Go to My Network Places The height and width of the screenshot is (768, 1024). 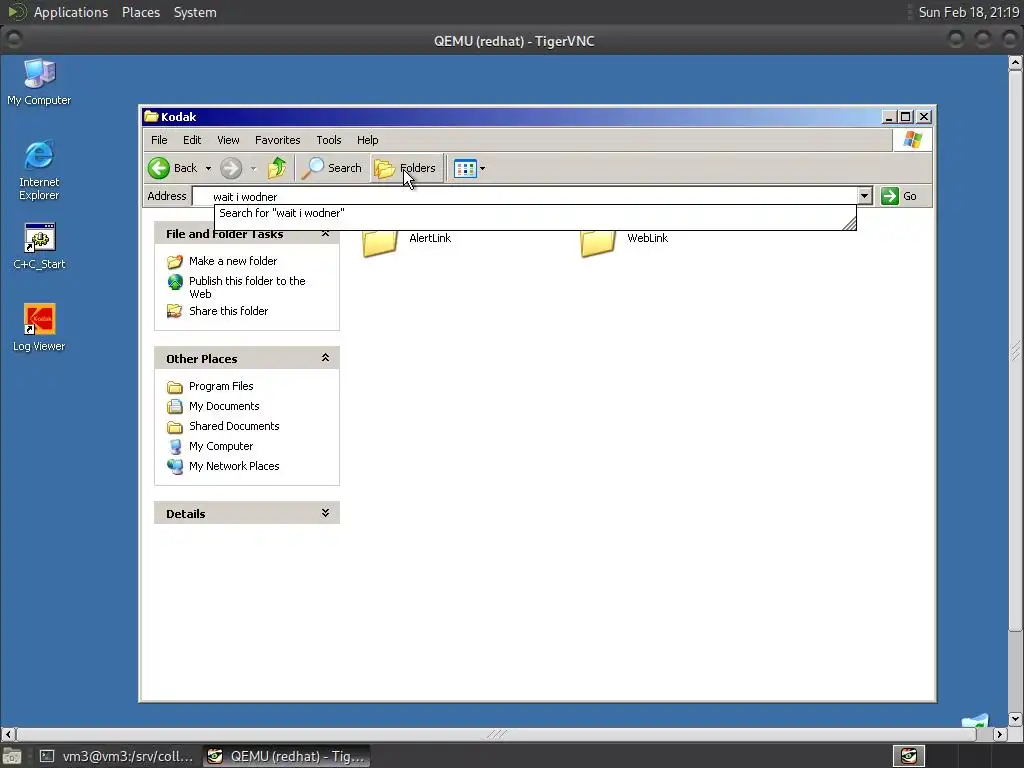(234, 466)
